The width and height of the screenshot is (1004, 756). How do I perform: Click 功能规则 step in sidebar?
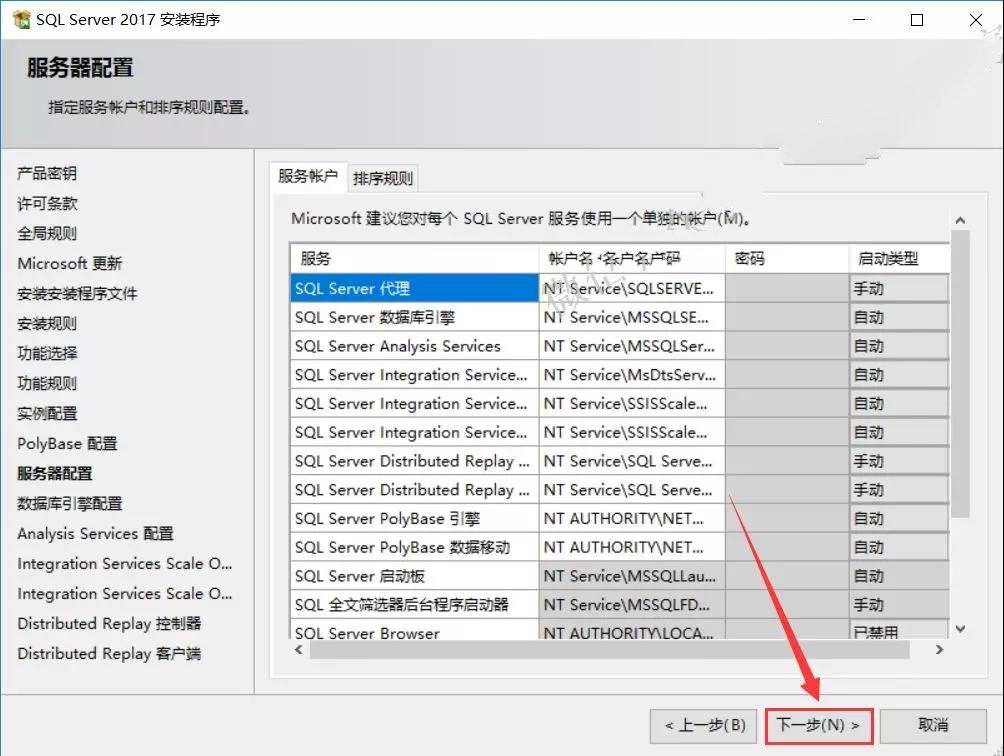tap(47, 383)
